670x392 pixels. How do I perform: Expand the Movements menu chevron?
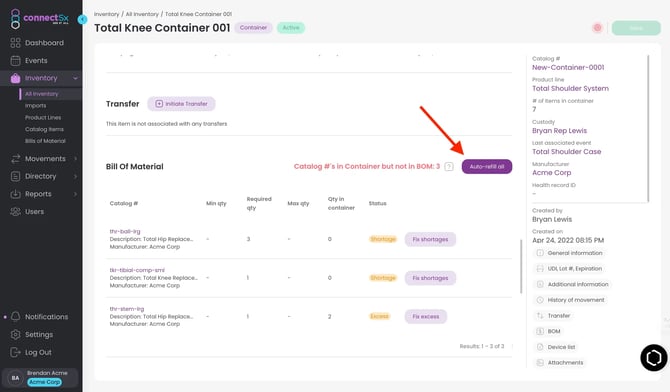tap(75, 159)
